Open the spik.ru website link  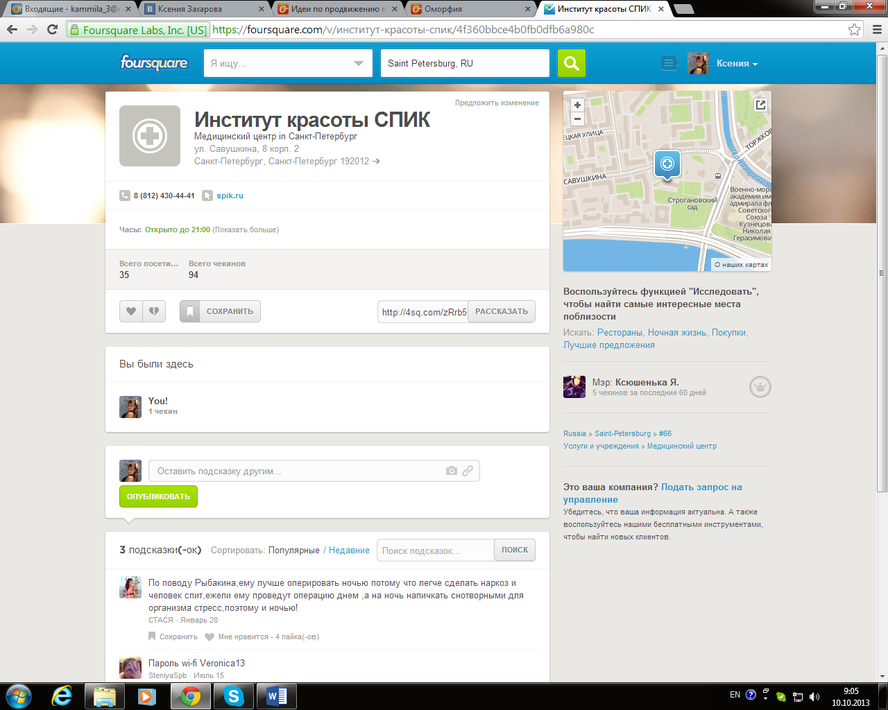230,195
